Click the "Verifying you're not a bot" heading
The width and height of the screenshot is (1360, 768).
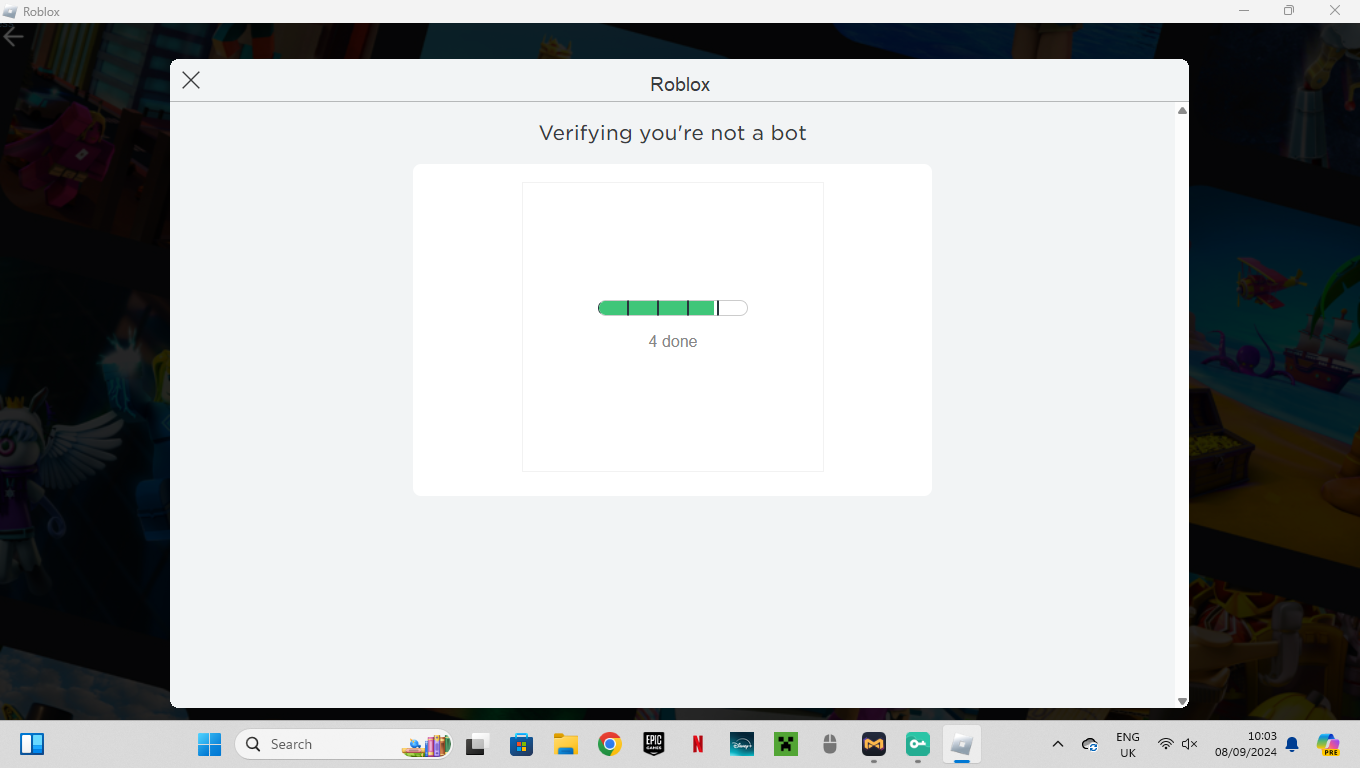coord(673,133)
